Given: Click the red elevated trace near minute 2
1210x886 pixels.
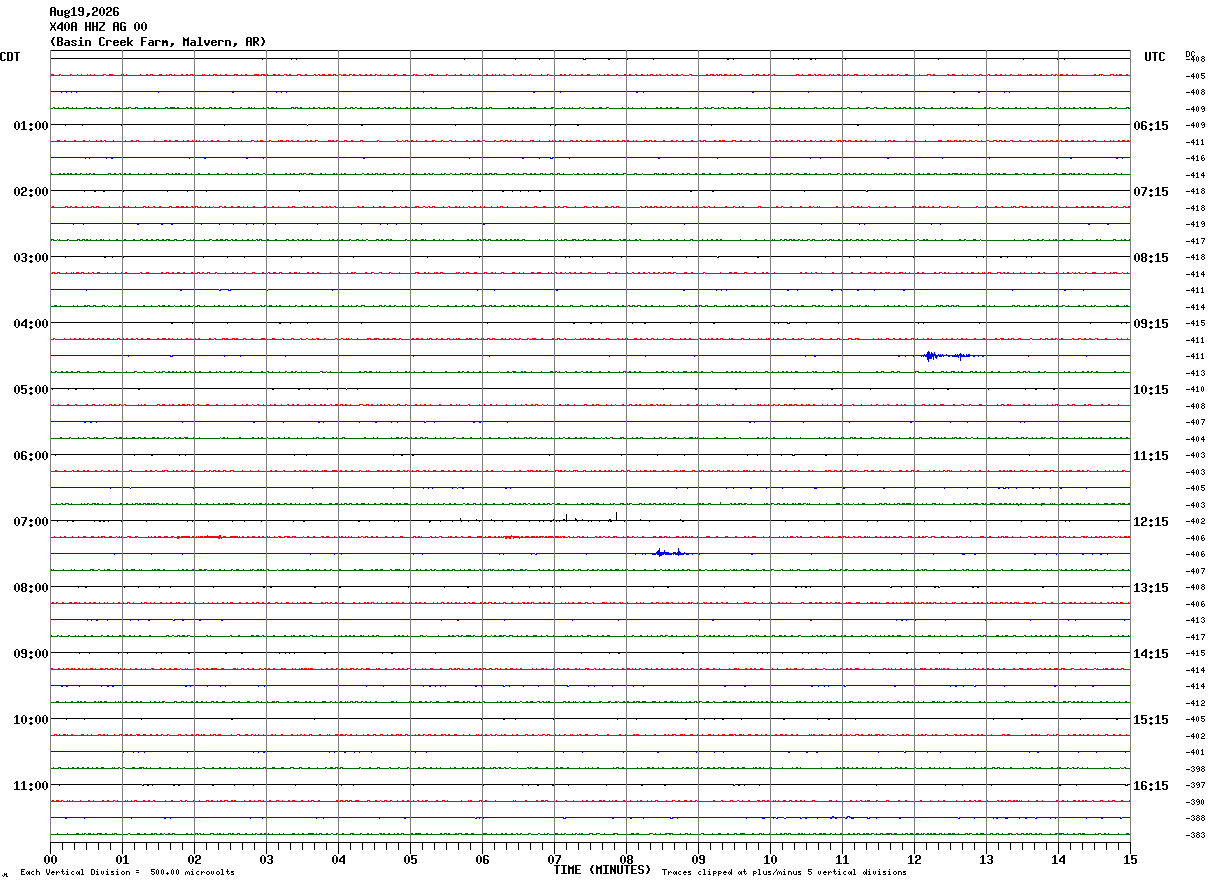Looking at the screenshot, I should tap(200, 537).
